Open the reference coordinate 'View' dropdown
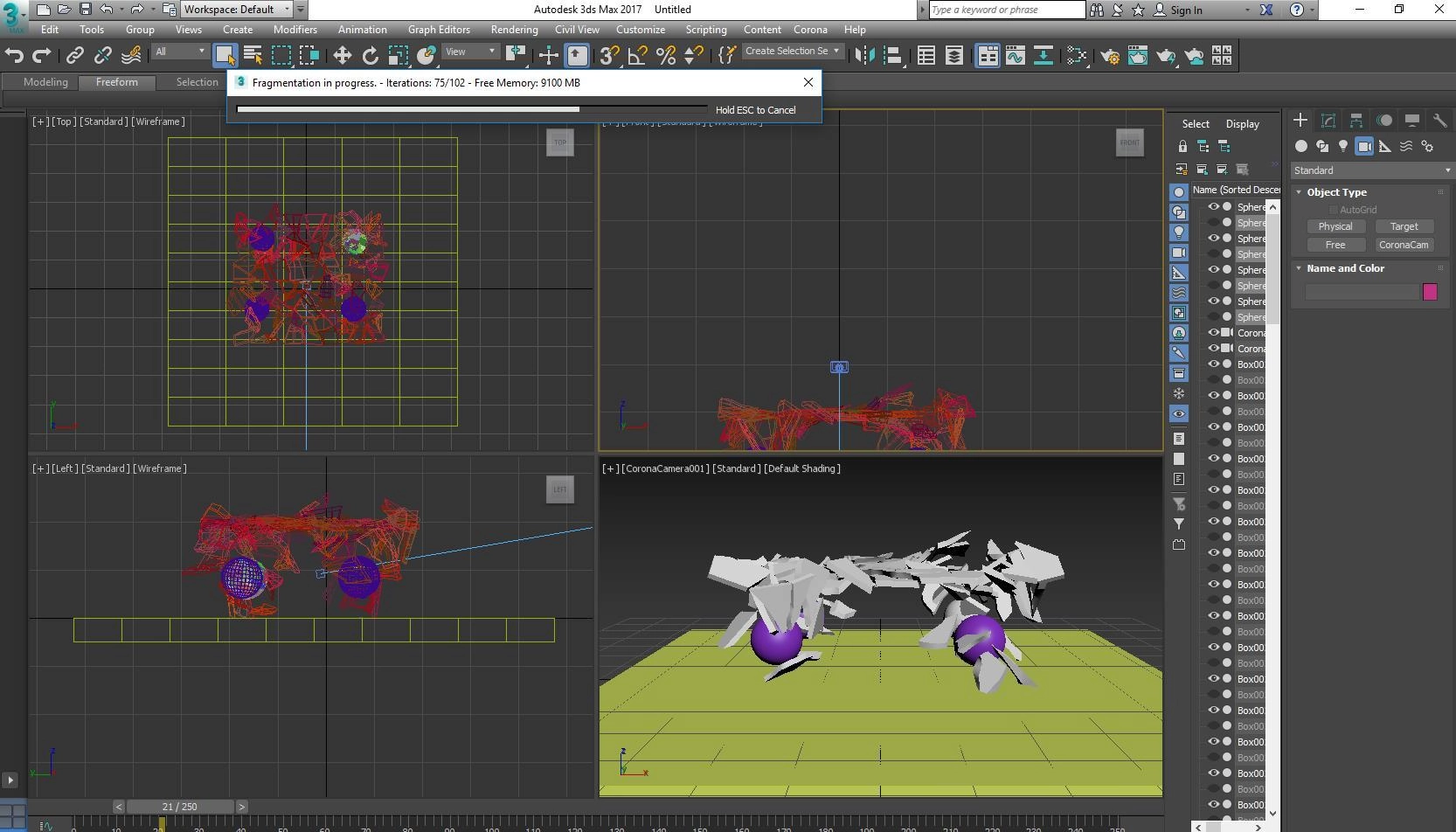The width and height of the screenshot is (1456, 832). click(x=470, y=52)
